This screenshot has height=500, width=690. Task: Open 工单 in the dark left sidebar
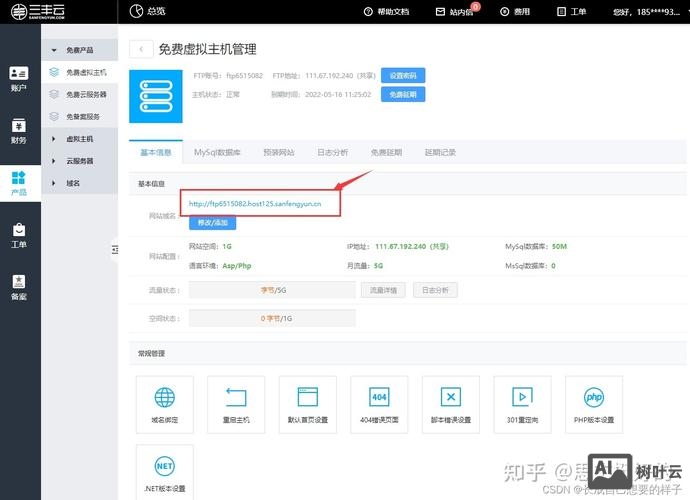(18, 235)
